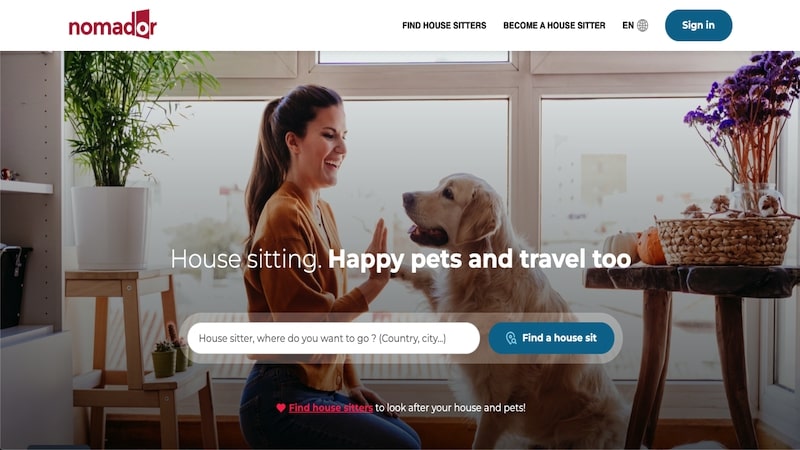Image resolution: width=800 pixels, height=450 pixels.
Task: Click the 'House sitting.' headline text
Action: 246,259
